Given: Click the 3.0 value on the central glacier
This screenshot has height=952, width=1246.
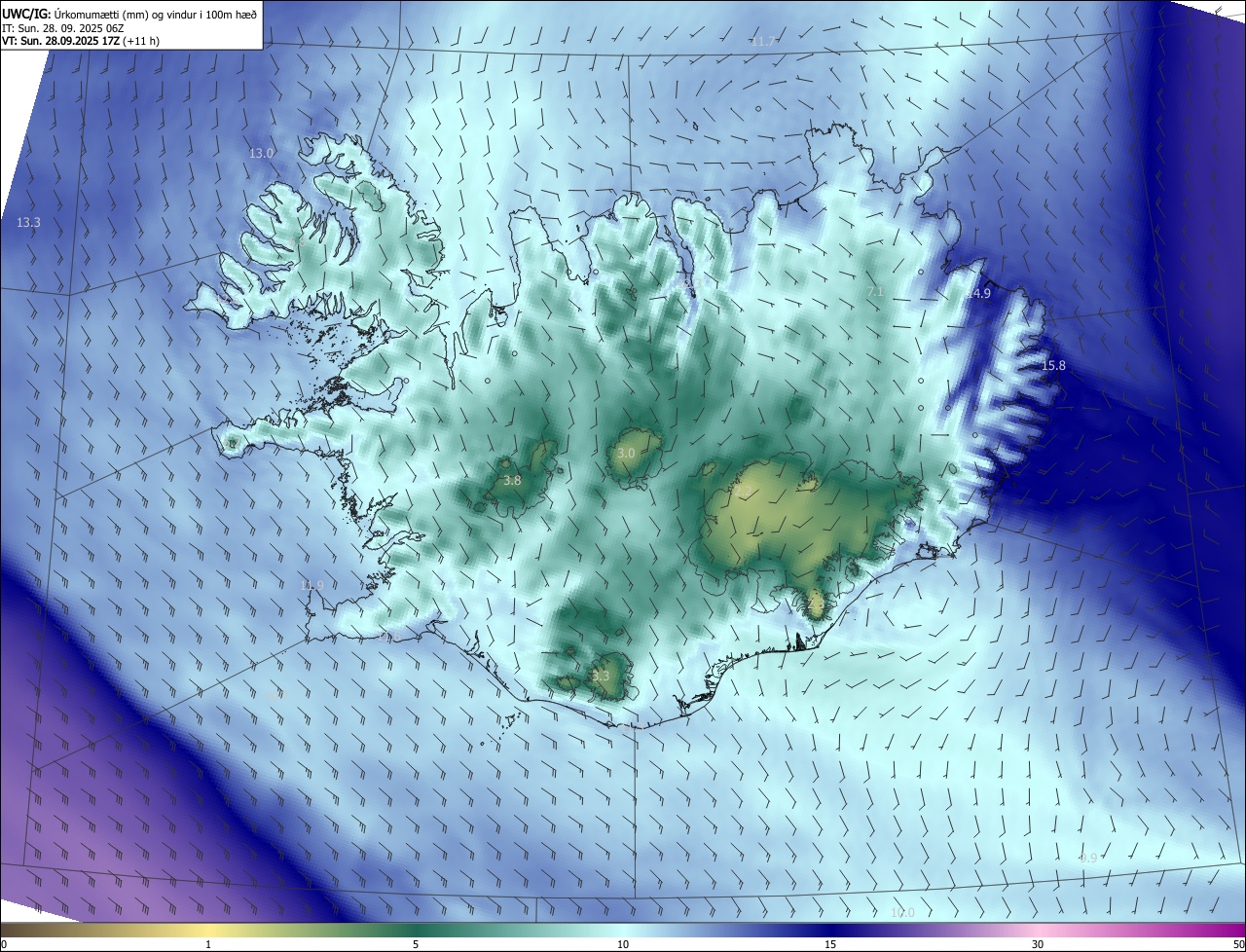Looking at the screenshot, I should point(626,454).
